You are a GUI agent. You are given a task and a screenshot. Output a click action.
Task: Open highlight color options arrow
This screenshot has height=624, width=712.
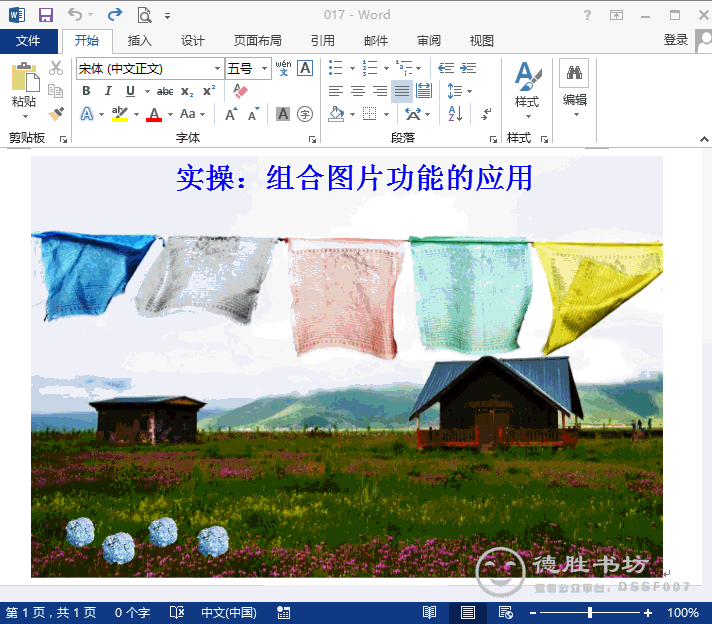point(136,114)
